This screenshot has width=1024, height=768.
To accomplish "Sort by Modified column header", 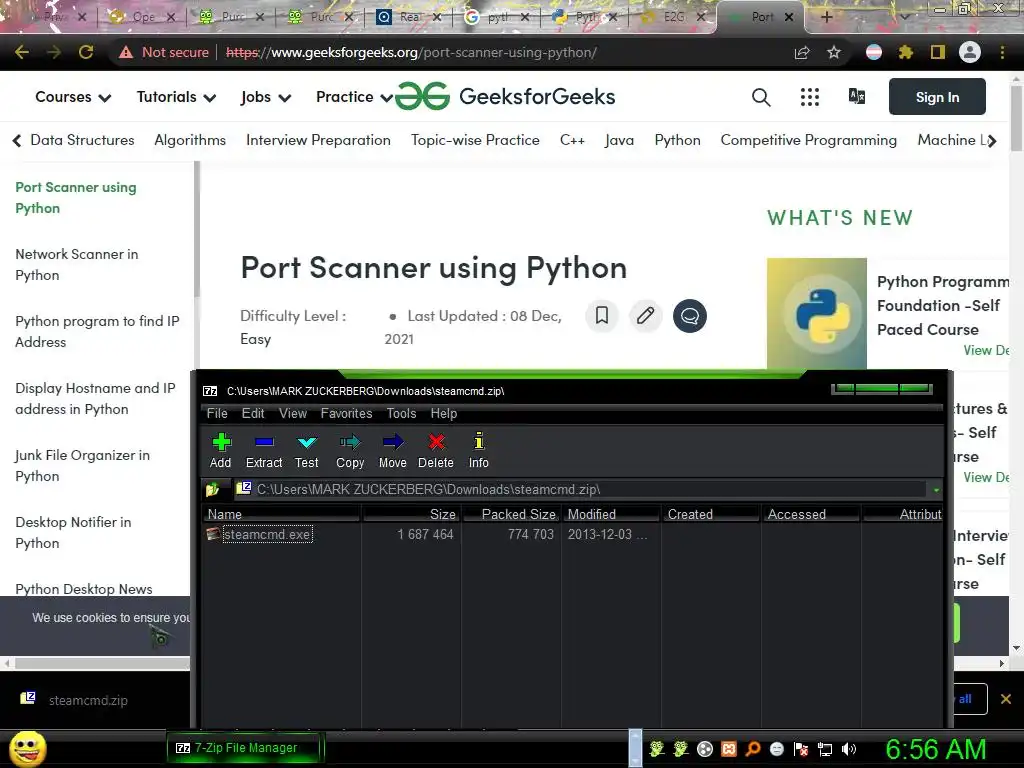I will click(611, 514).
